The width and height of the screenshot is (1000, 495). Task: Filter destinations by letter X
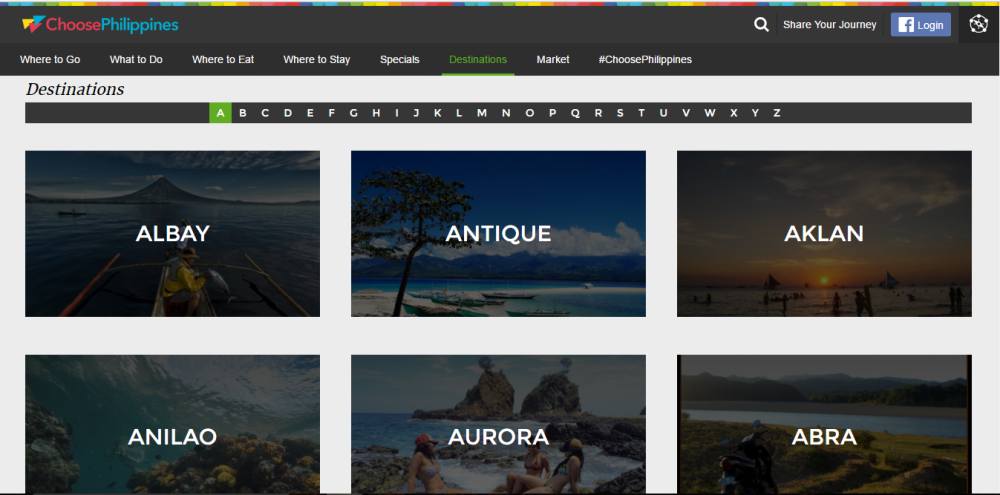click(x=733, y=113)
